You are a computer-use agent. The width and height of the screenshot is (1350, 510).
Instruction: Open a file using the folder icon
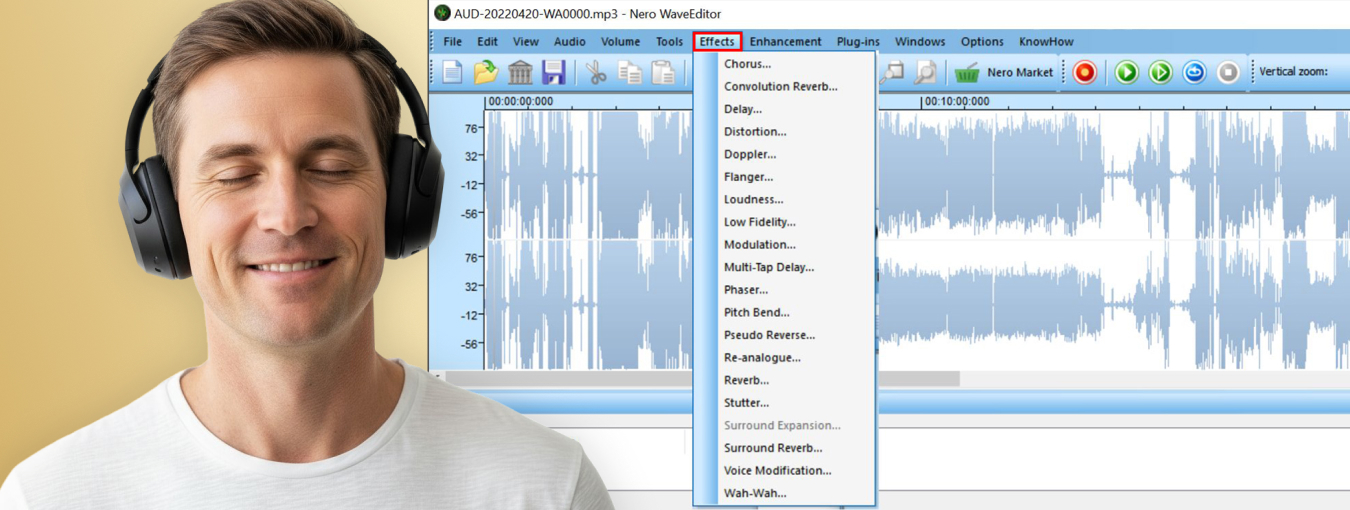point(485,72)
